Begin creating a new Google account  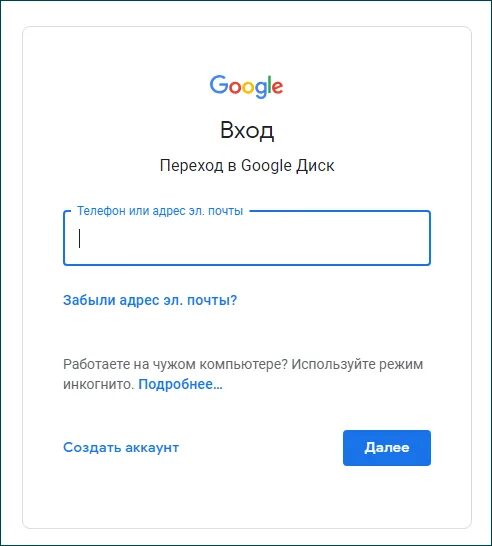121,447
